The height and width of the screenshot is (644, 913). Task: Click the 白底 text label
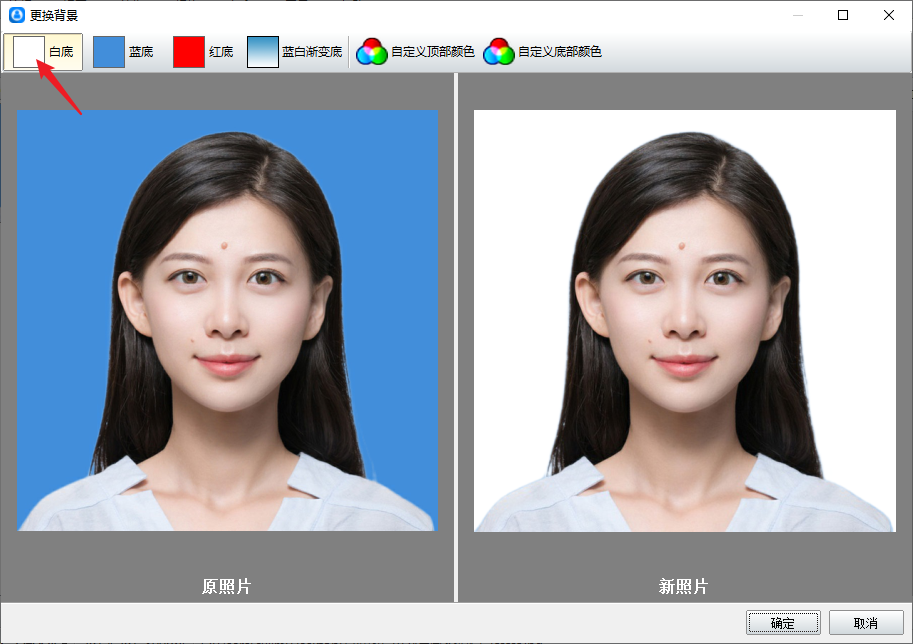click(61, 52)
